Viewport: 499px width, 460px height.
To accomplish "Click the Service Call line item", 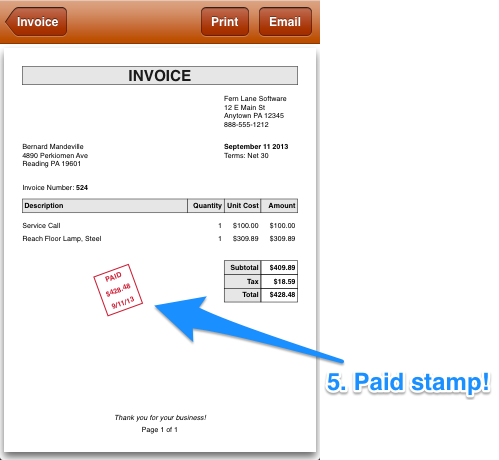I will pos(41,226).
